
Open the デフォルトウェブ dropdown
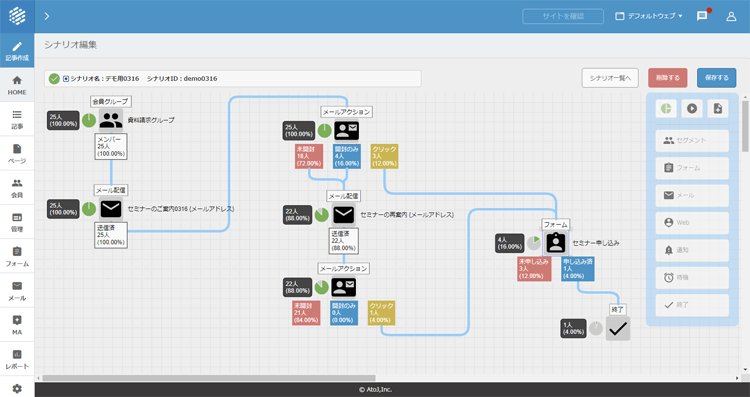649,16
